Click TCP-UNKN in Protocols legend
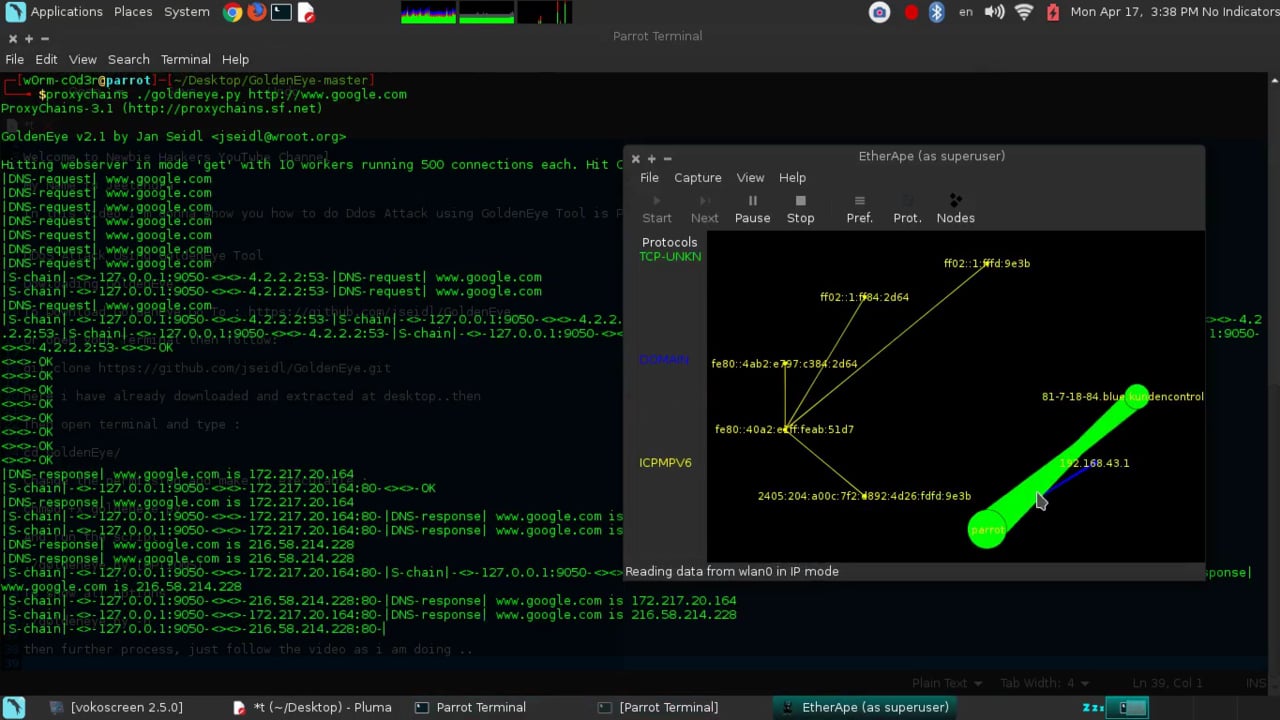This screenshot has height=720, width=1280. (x=670, y=257)
